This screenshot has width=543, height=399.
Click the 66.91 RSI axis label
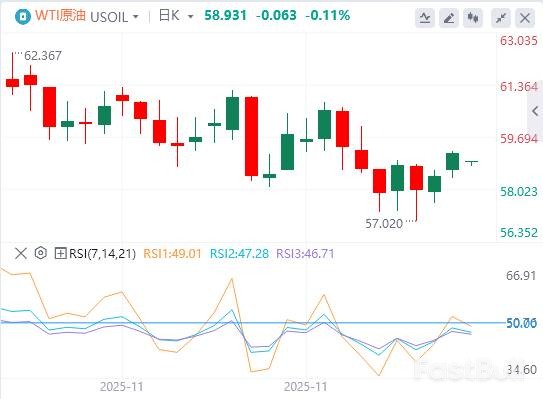[x=521, y=276]
